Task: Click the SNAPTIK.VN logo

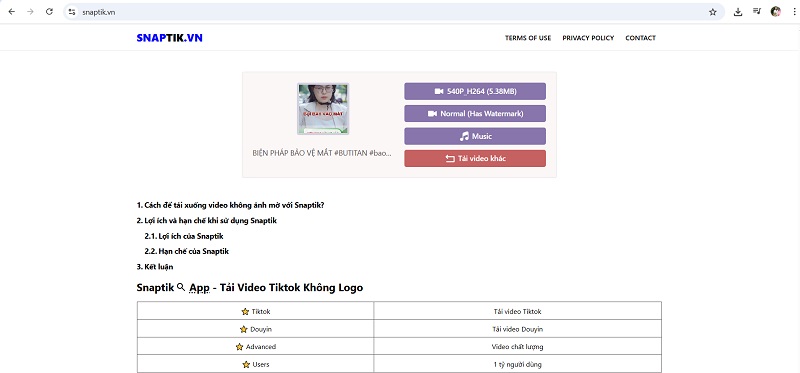Action: 169,38
